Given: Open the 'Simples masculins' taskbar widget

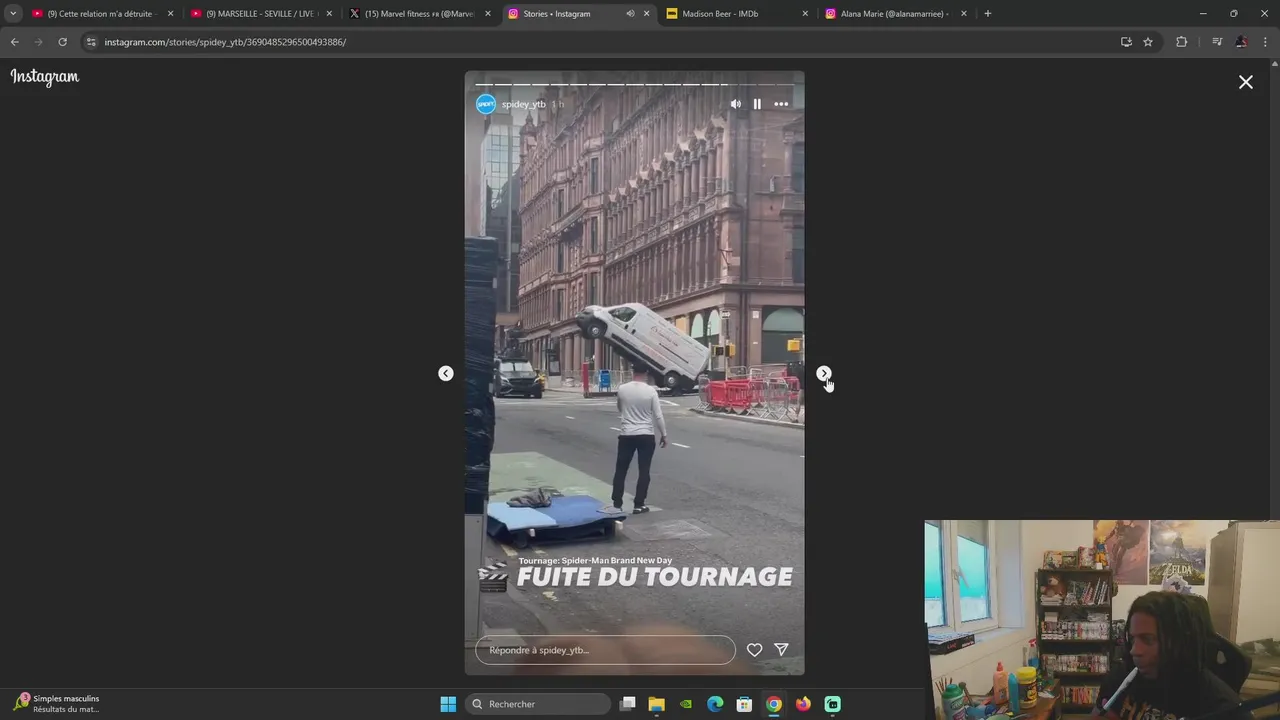Looking at the screenshot, I should pos(58,703).
